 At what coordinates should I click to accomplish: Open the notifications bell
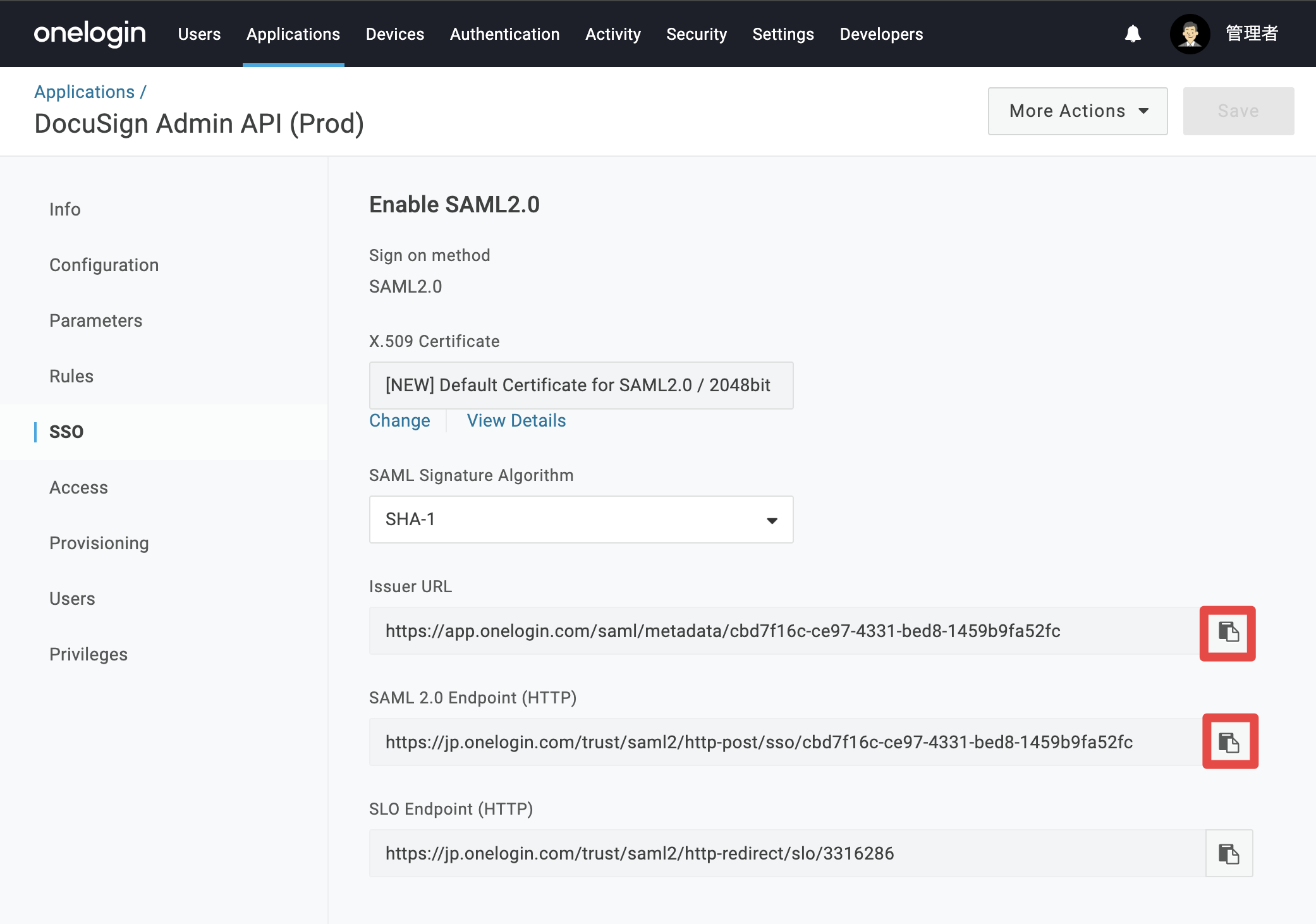click(1133, 33)
